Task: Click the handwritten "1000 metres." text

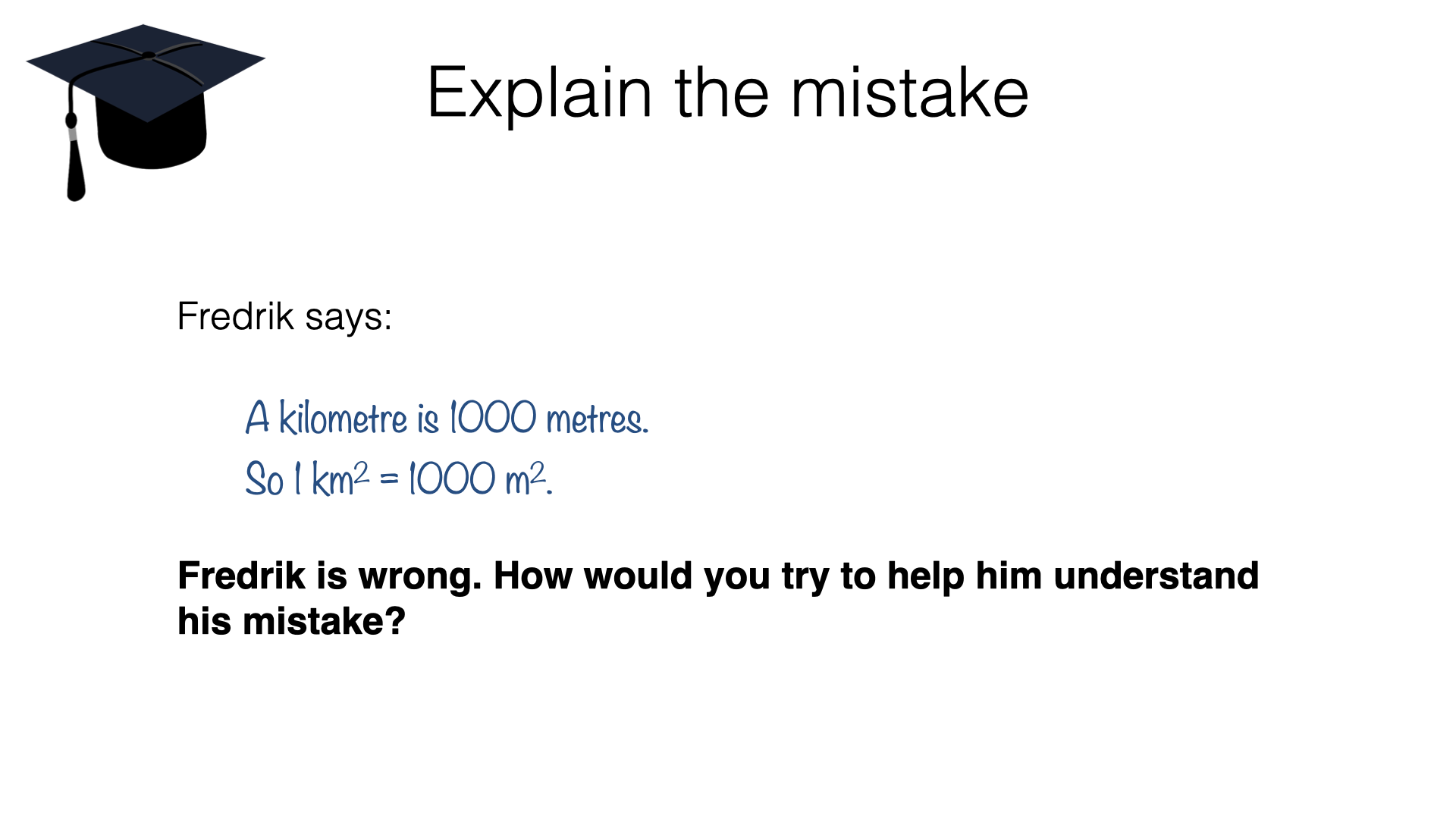Action: pyautogui.click(x=549, y=419)
